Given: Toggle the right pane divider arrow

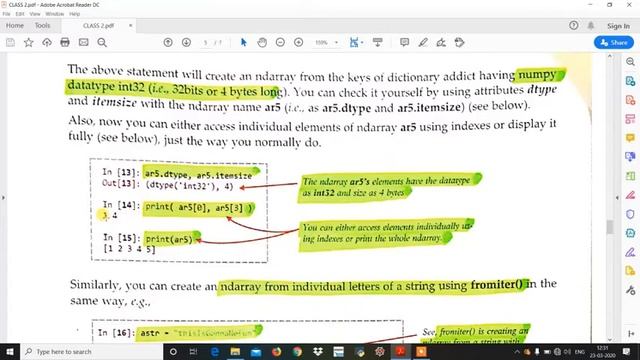Looking at the screenshot, I should 617,198.
